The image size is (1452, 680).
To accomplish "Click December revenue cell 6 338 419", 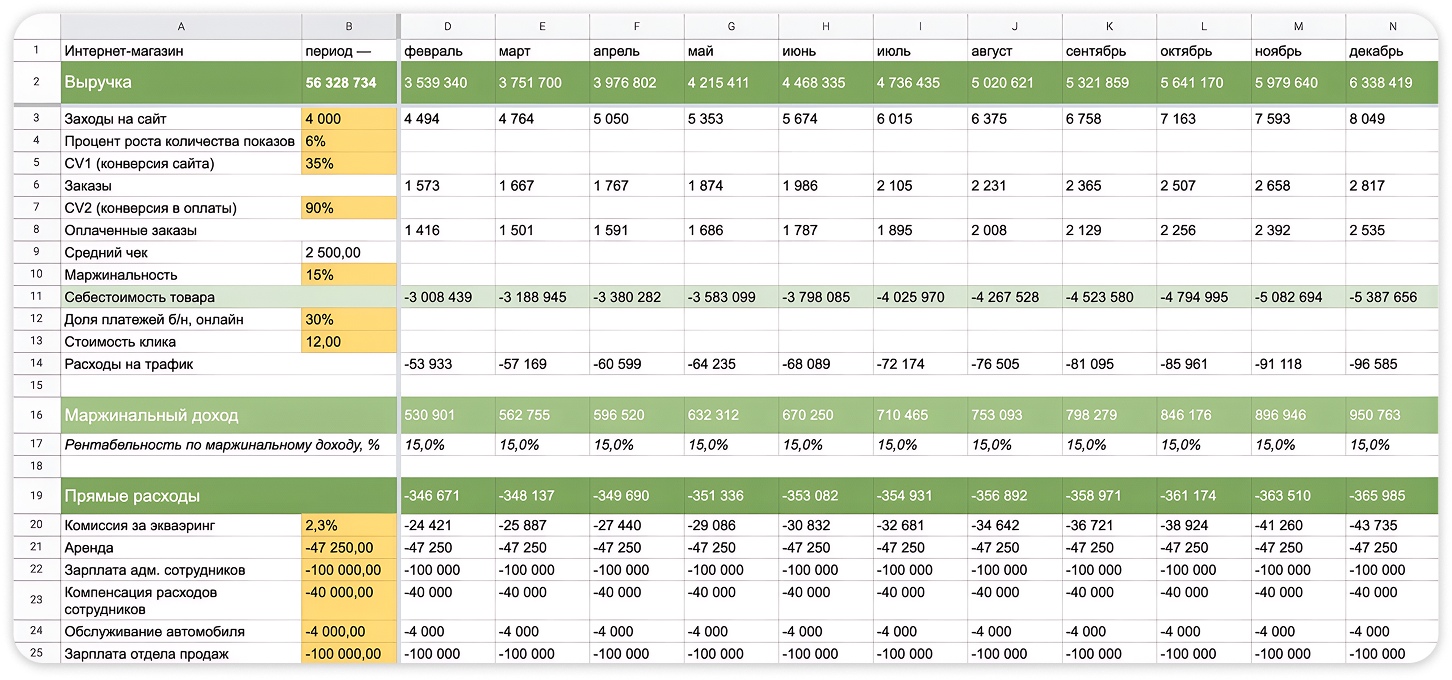I will coord(1390,83).
